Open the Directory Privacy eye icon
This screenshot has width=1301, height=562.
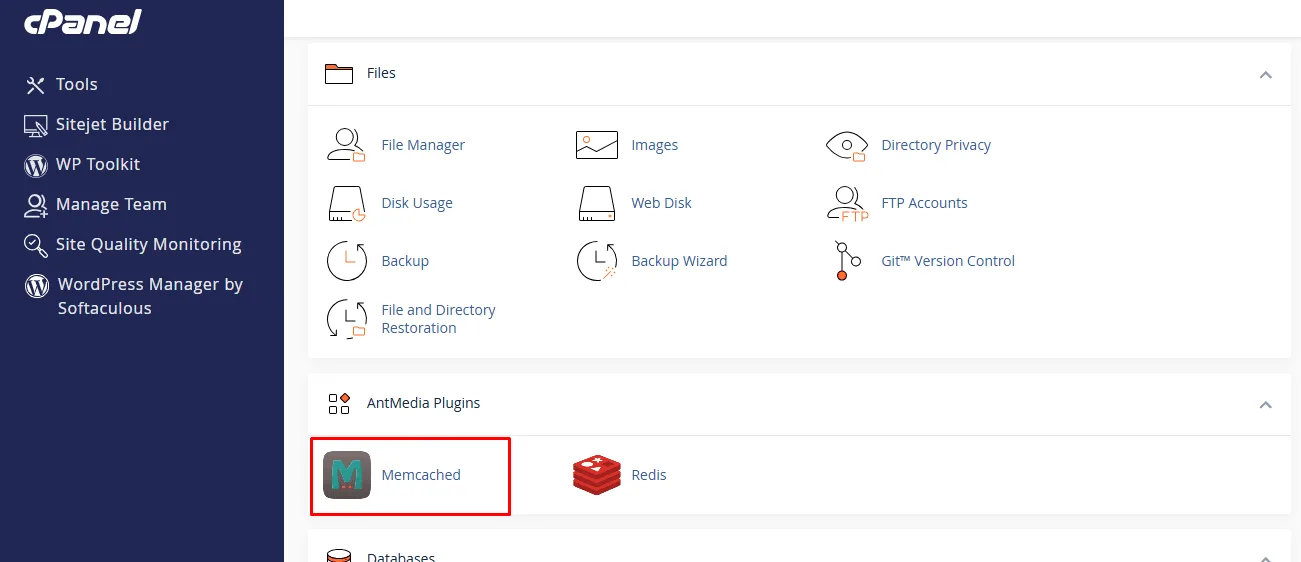846,145
